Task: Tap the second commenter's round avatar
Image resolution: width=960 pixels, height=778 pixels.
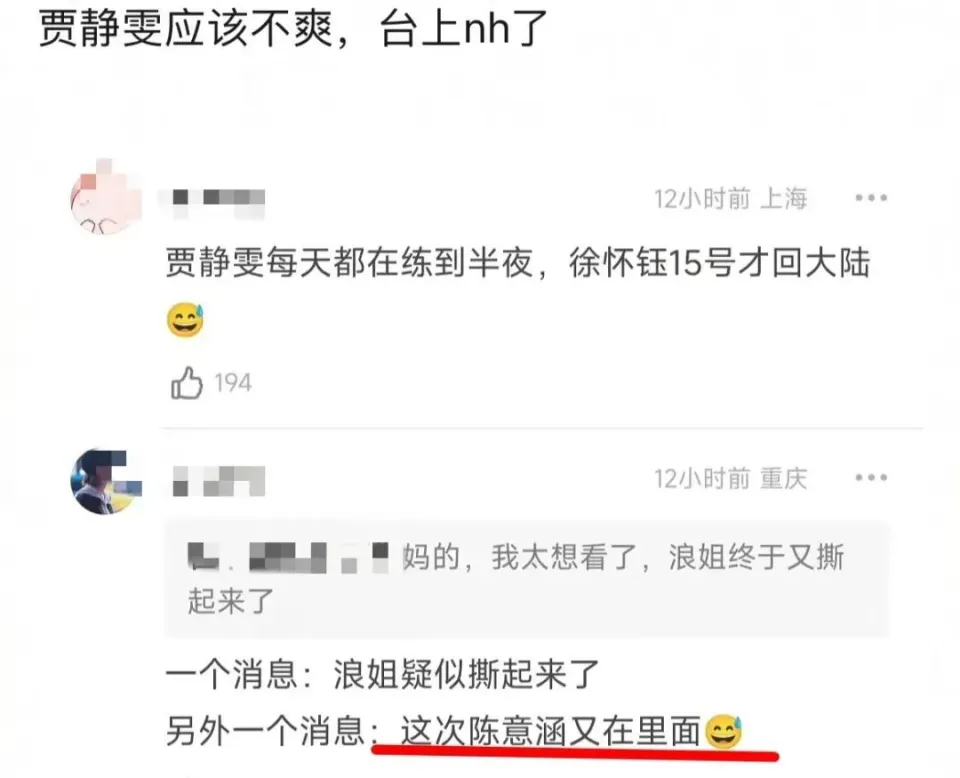Action: 106,481
